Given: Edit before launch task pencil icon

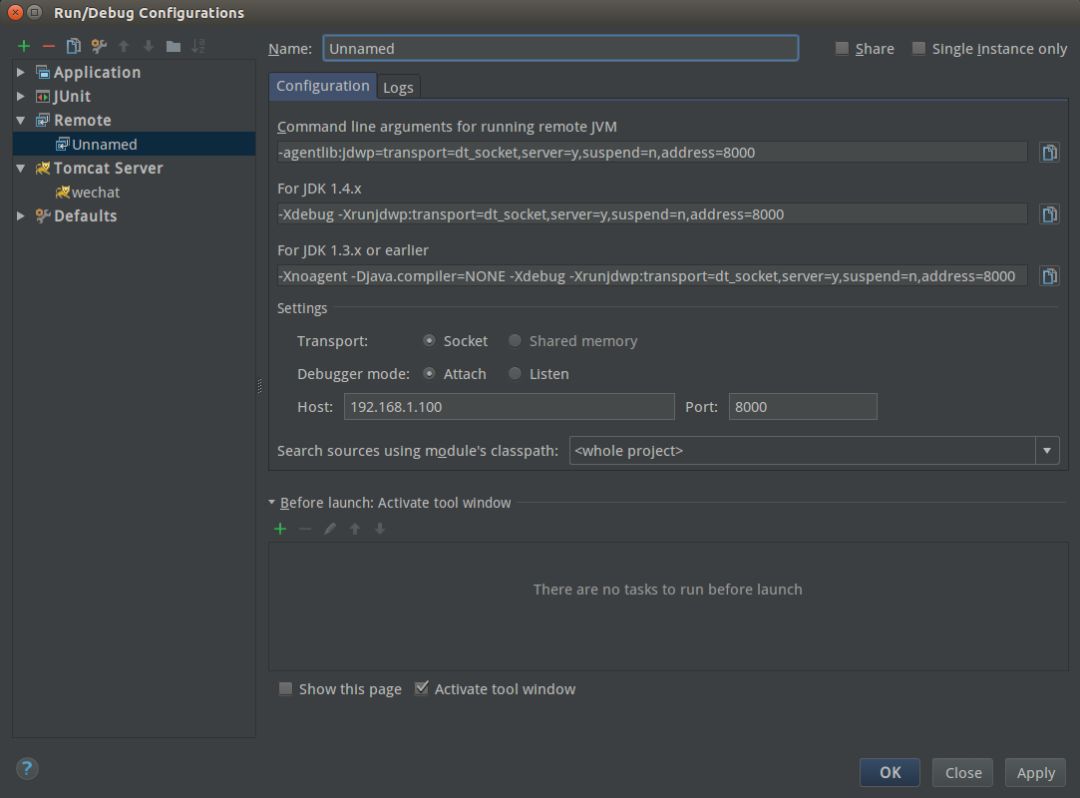Looking at the screenshot, I should pyautogui.click(x=330, y=529).
